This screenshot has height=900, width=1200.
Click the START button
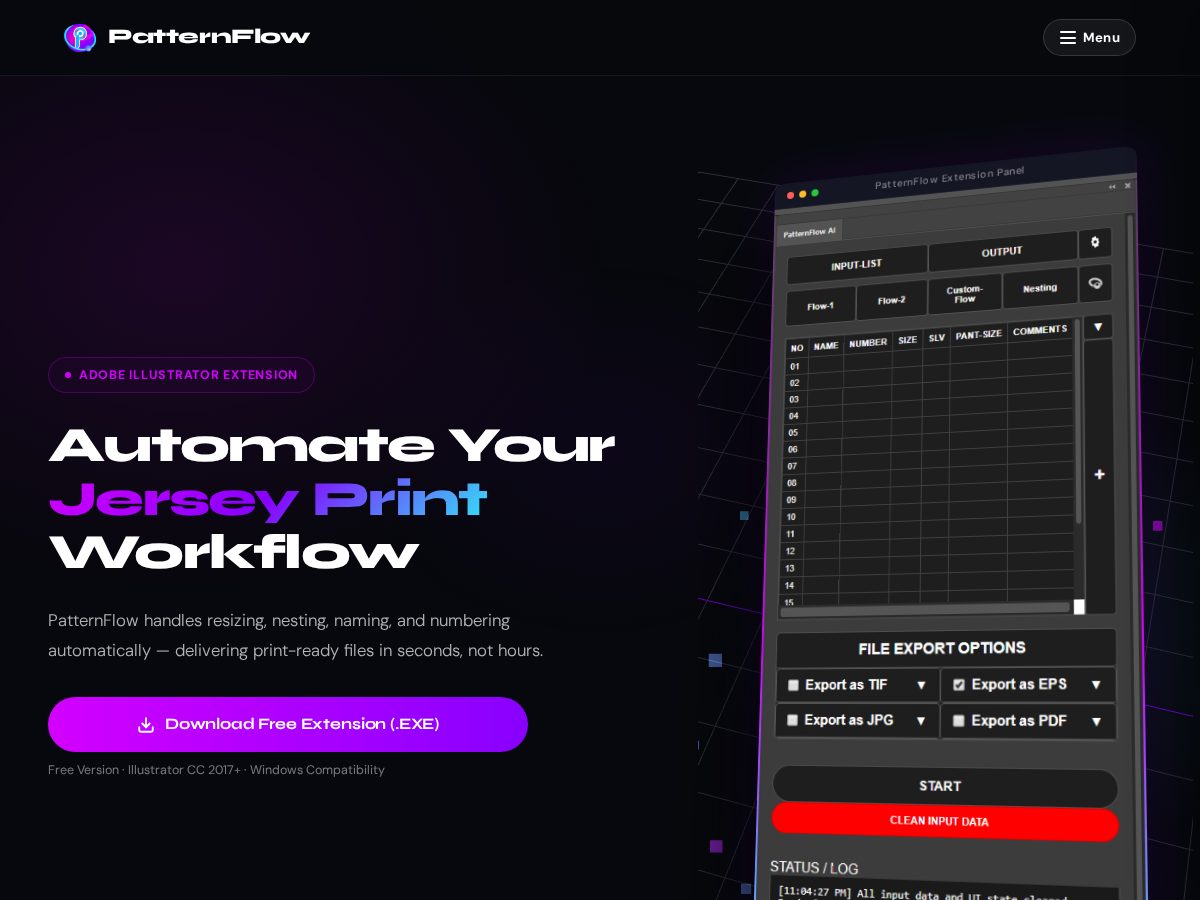click(x=944, y=787)
